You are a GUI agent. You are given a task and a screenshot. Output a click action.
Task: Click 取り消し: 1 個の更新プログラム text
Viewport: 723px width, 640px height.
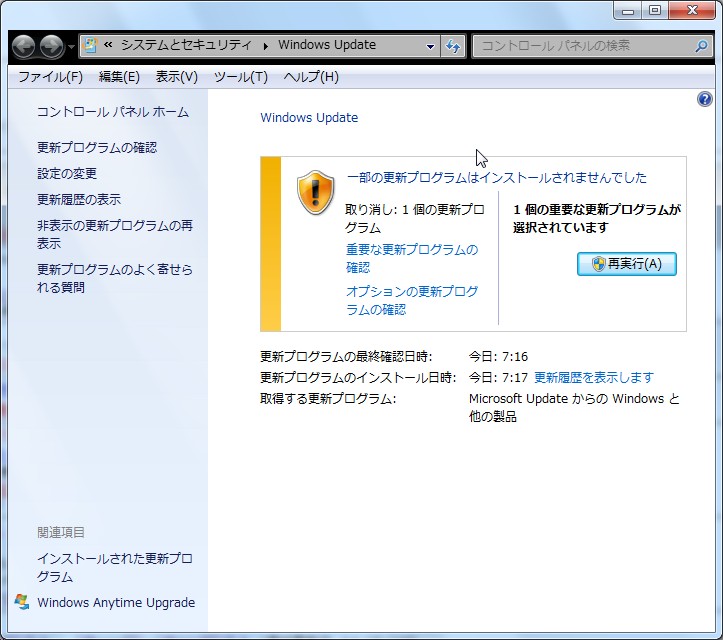click(x=415, y=219)
